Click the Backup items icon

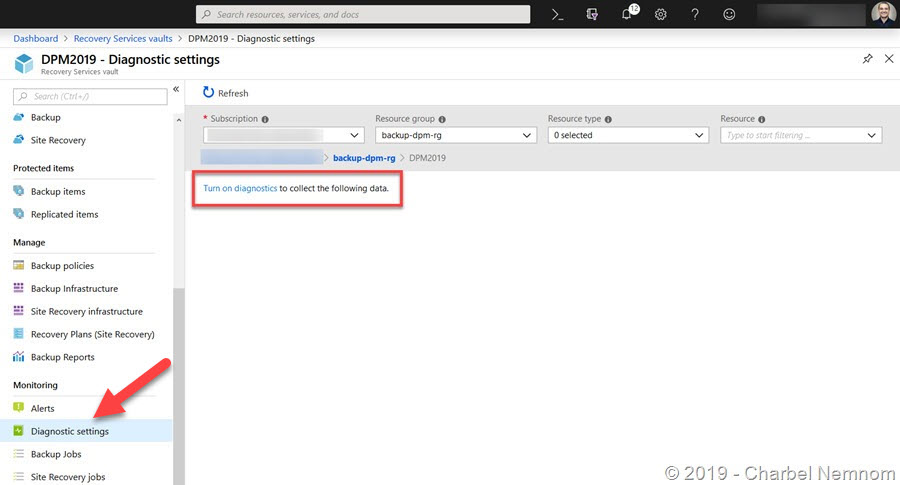18,191
